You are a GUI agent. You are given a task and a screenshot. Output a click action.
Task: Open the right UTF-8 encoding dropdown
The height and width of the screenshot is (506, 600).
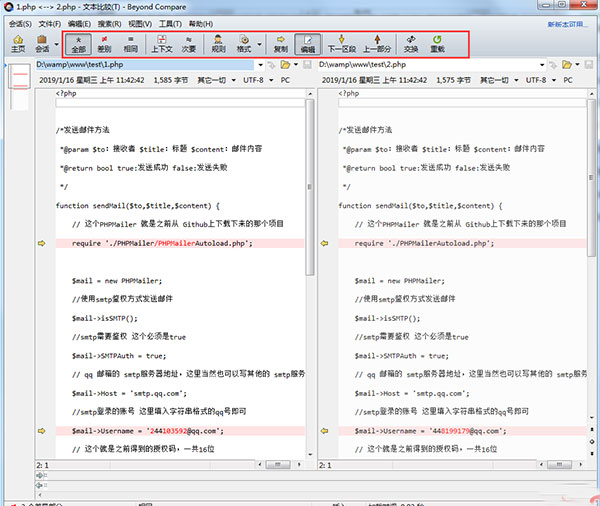pyautogui.click(x=541, y=80)
